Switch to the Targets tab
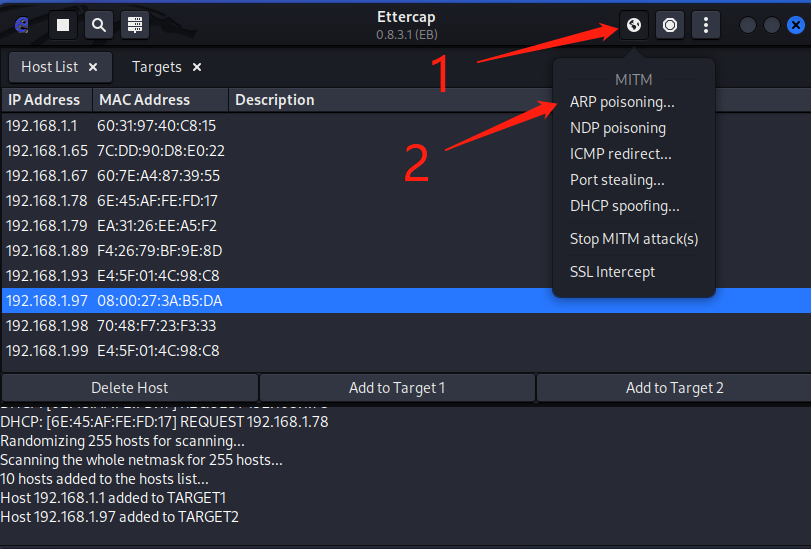Image resolution: width=811 pixels, height=549 pixels. pyautogui.click(x=157, y=67)
